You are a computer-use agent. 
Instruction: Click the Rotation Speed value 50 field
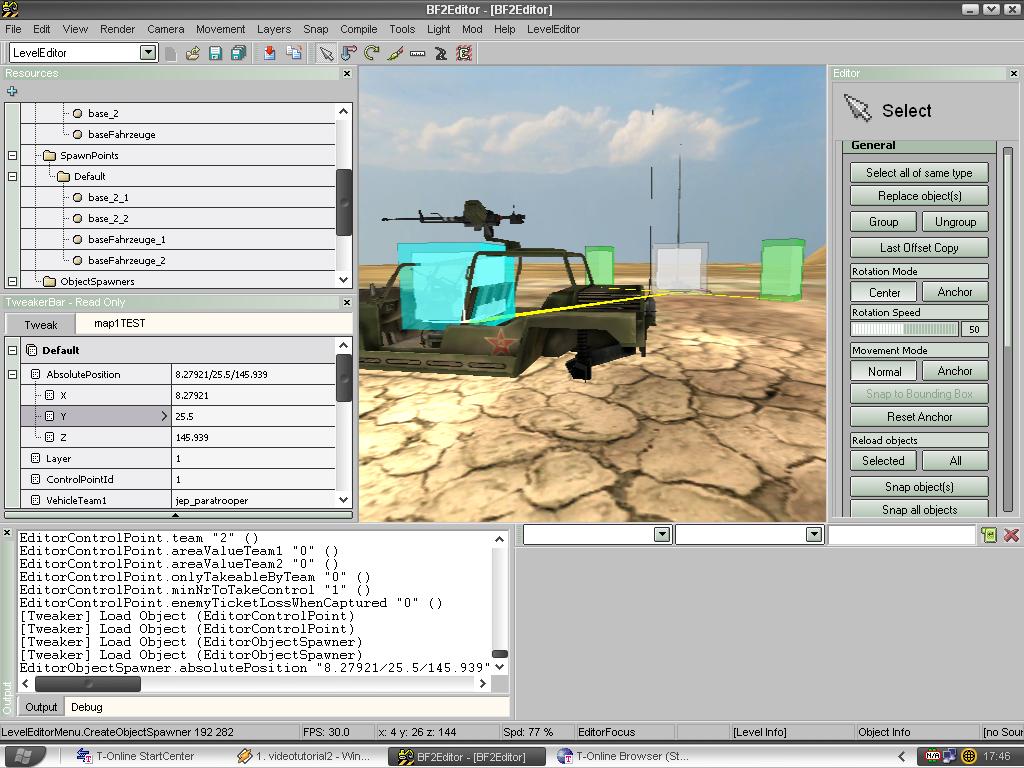coord(974,329)
